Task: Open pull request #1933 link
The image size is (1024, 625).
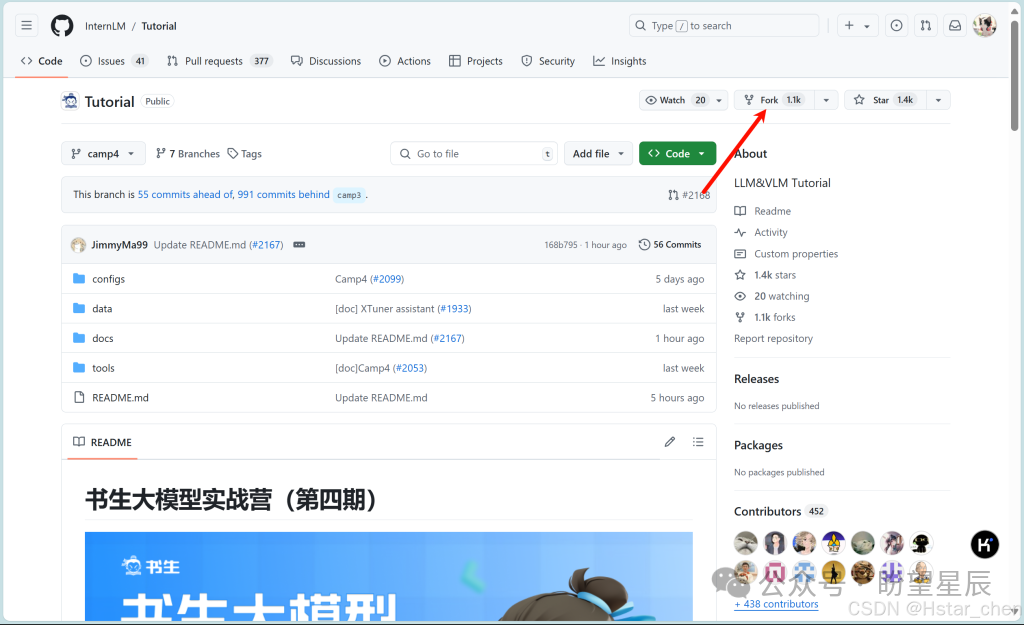Action: 454,308
